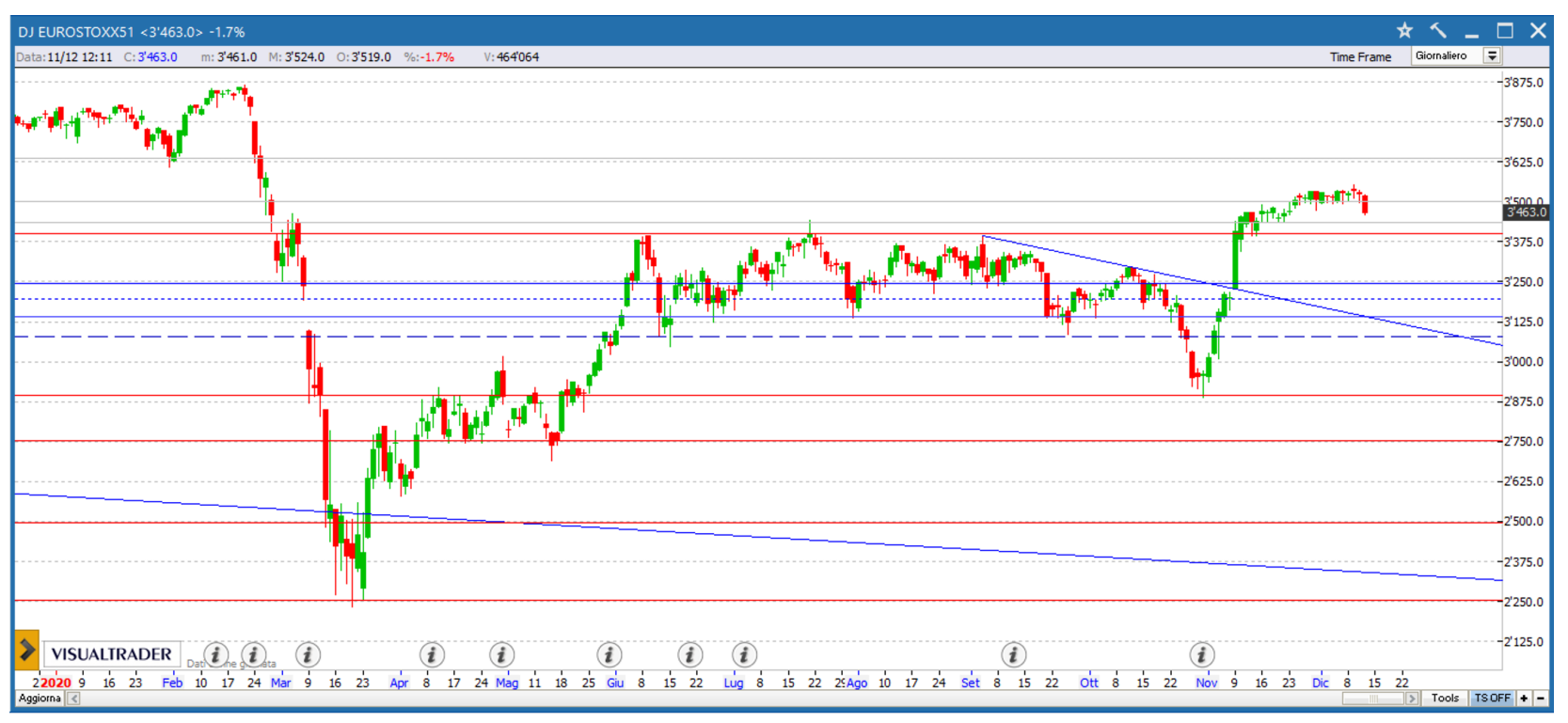Maximize the chart window

pyautogui.click(x=1505, y=31)
